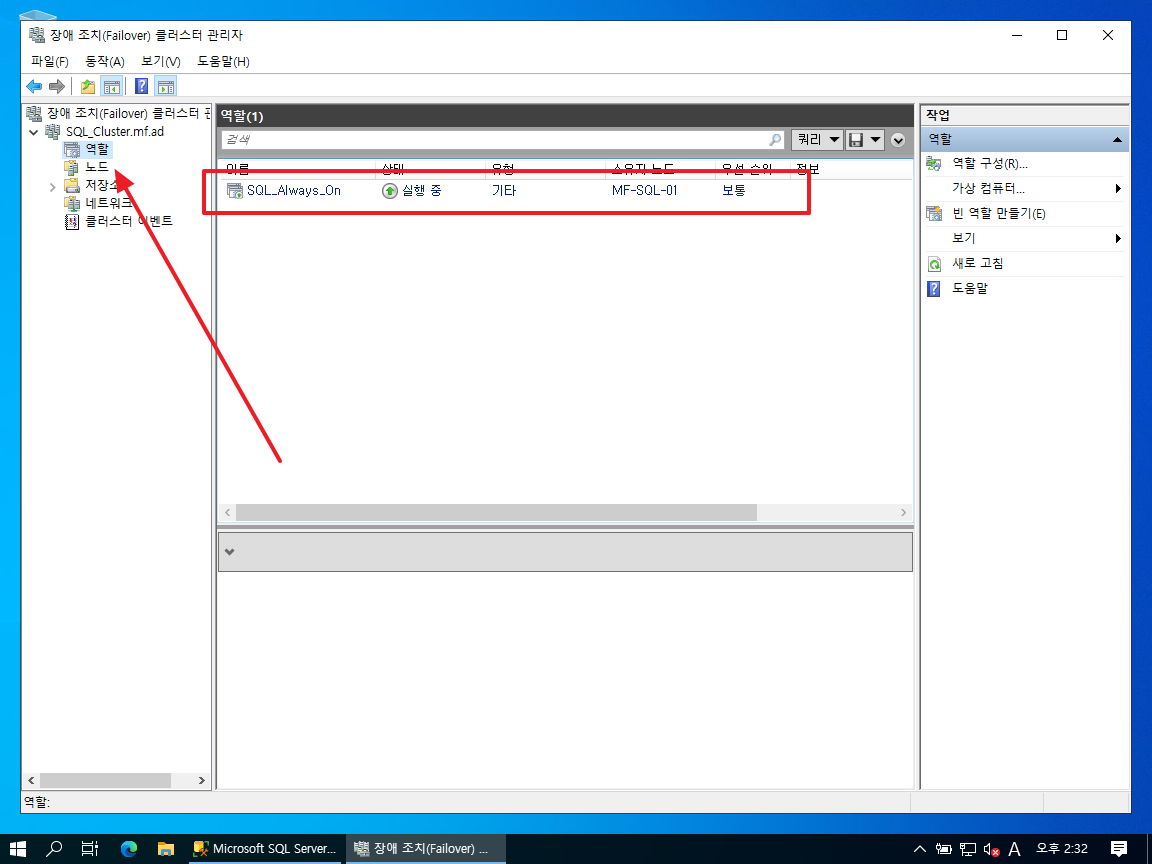Collapse the SQL_Cluster.mf.ad tree node
Screen dimensions: 1152x864
[34, 132]
